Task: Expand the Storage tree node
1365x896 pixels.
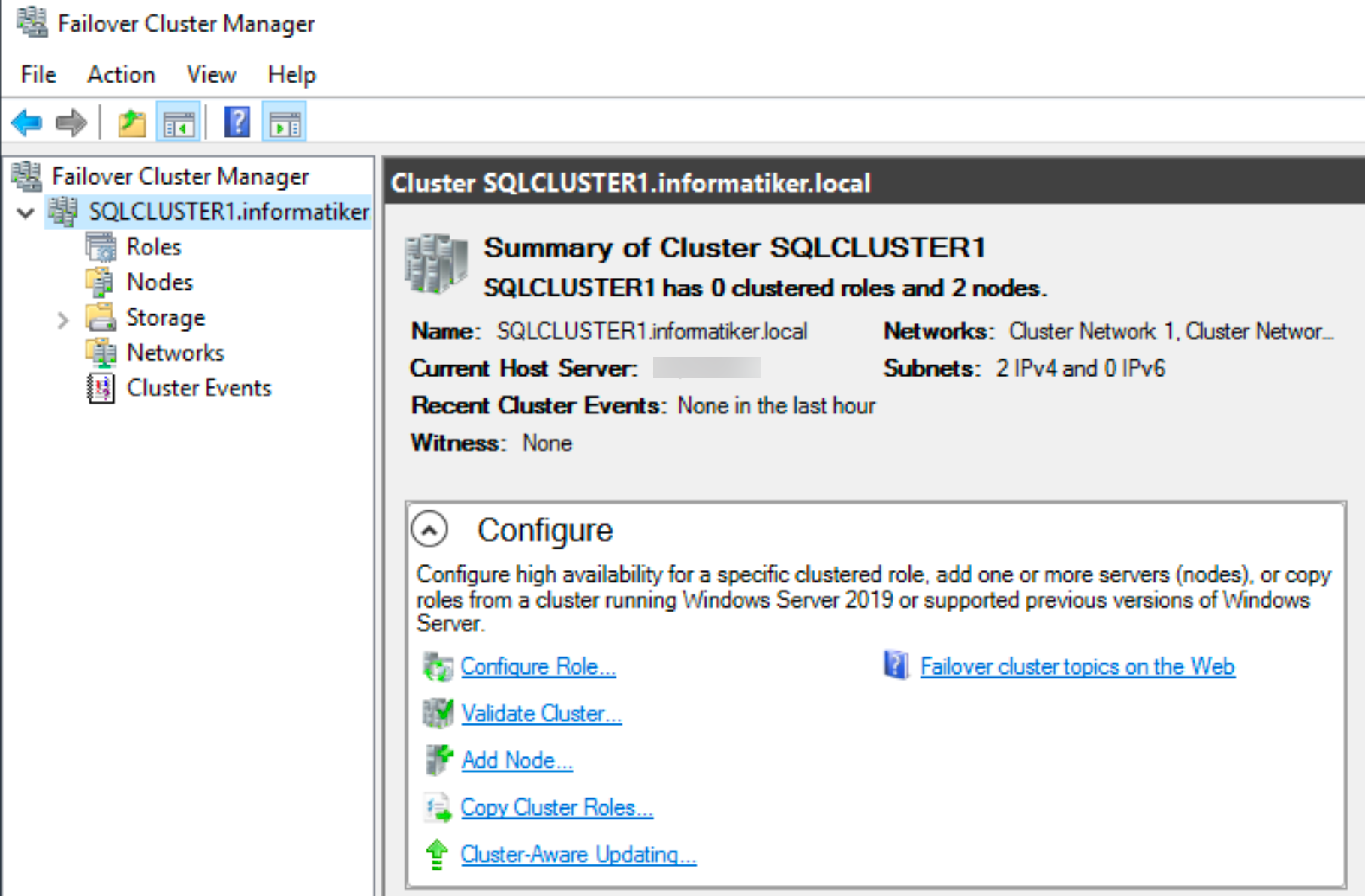Action: [63, 320]
